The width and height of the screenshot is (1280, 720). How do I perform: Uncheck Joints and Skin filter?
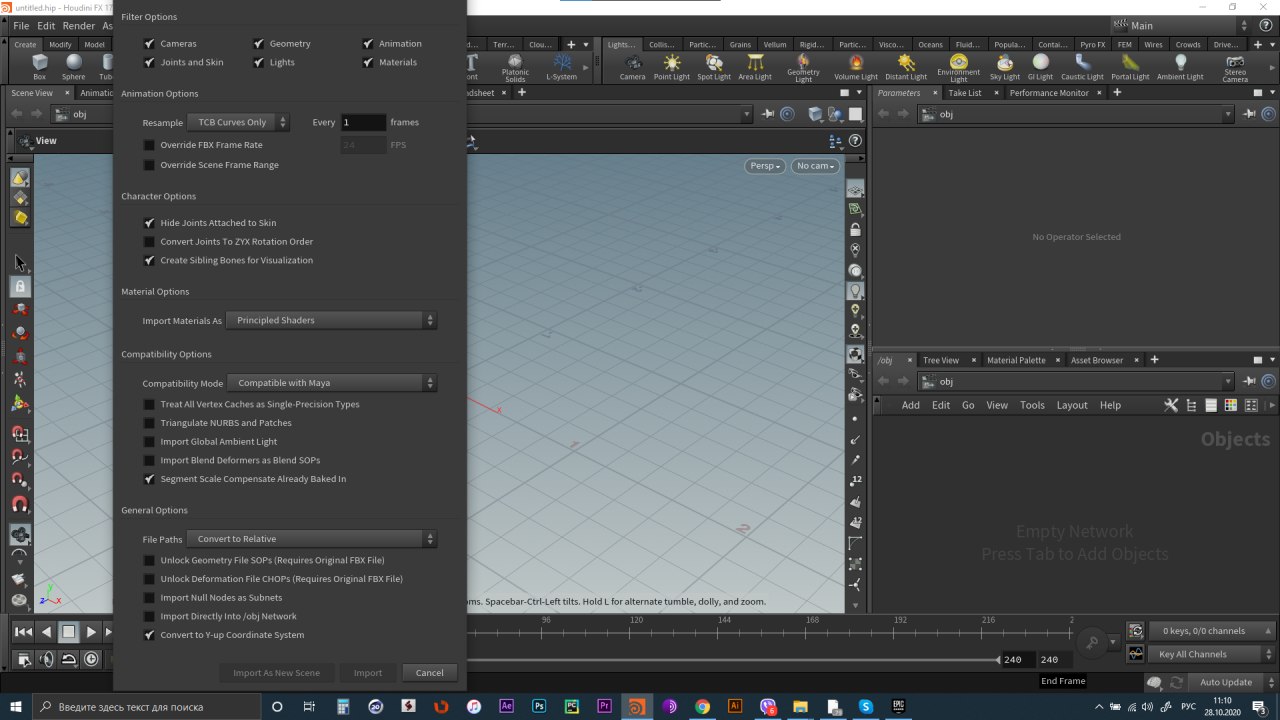tap(149, 62)
